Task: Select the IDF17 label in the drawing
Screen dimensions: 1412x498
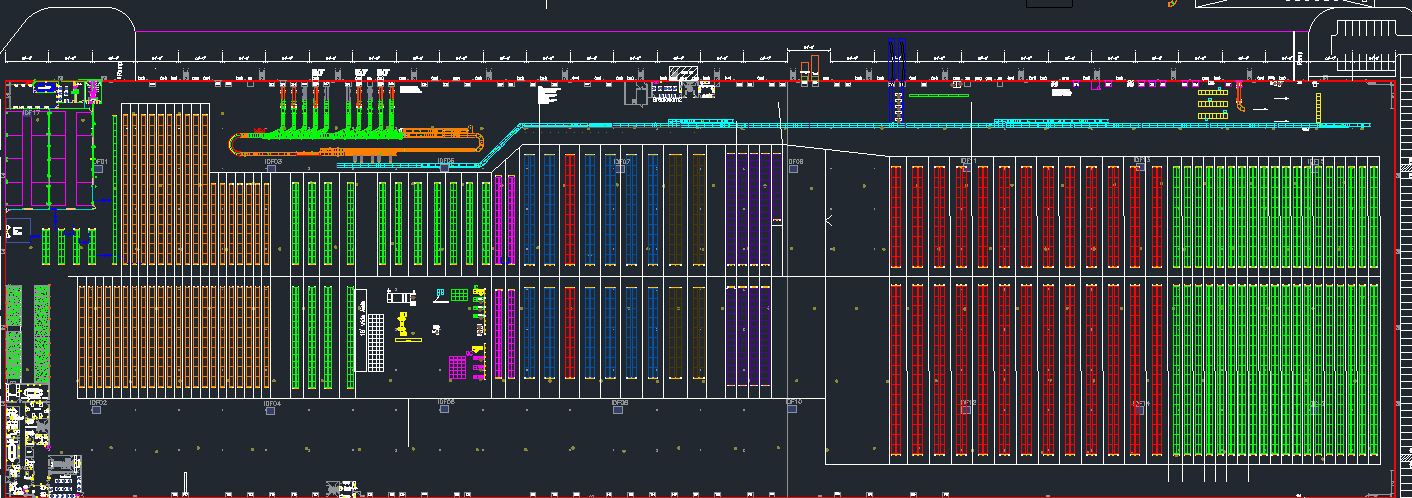Action: [31, 114]
